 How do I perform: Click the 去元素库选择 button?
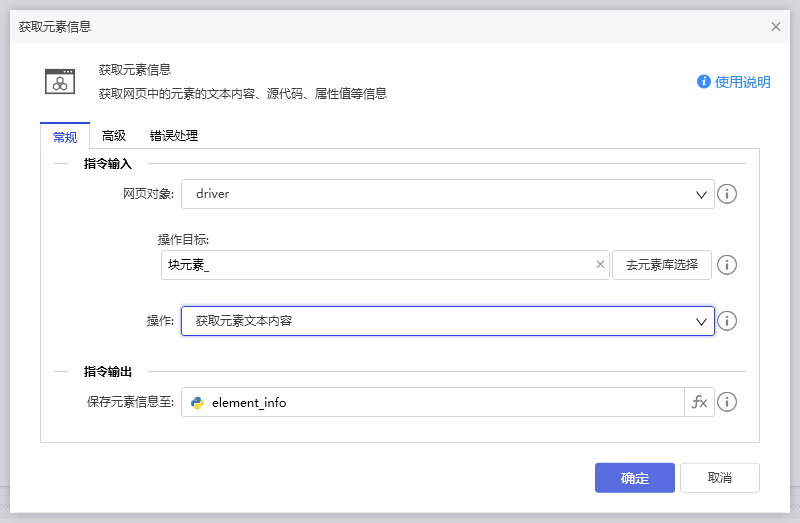point(661,265)
